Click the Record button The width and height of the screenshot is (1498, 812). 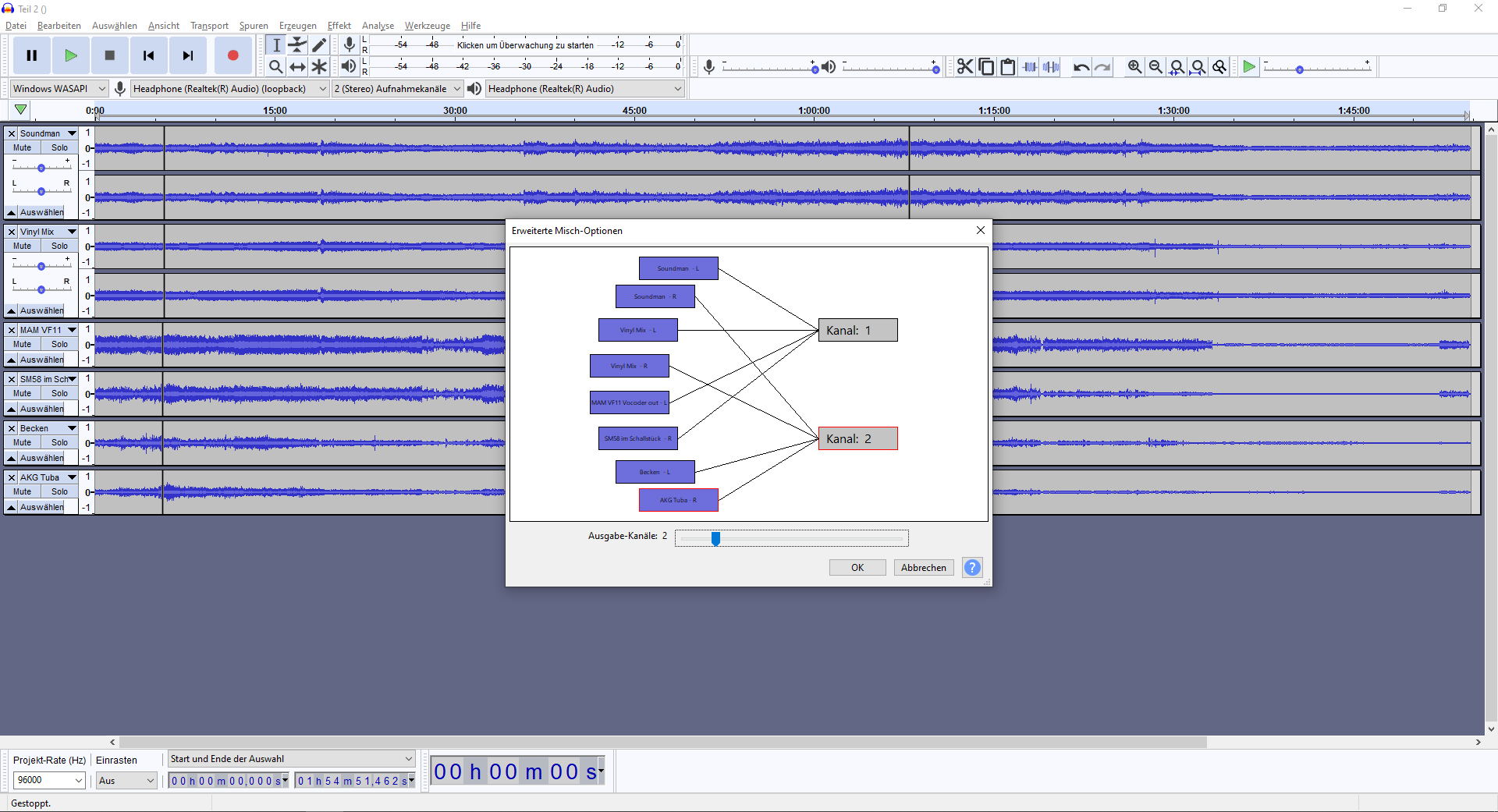[233, 55]
